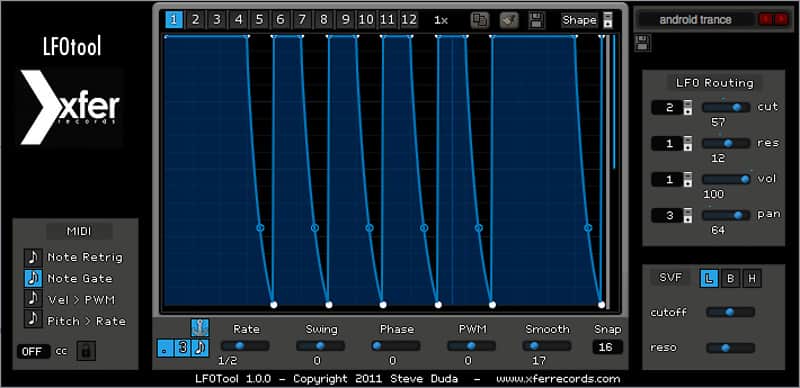This screenshot has width=800, height=388.
Task: Switch to graph tab 8
Action: pyautogui.click(x=323, y=20)
